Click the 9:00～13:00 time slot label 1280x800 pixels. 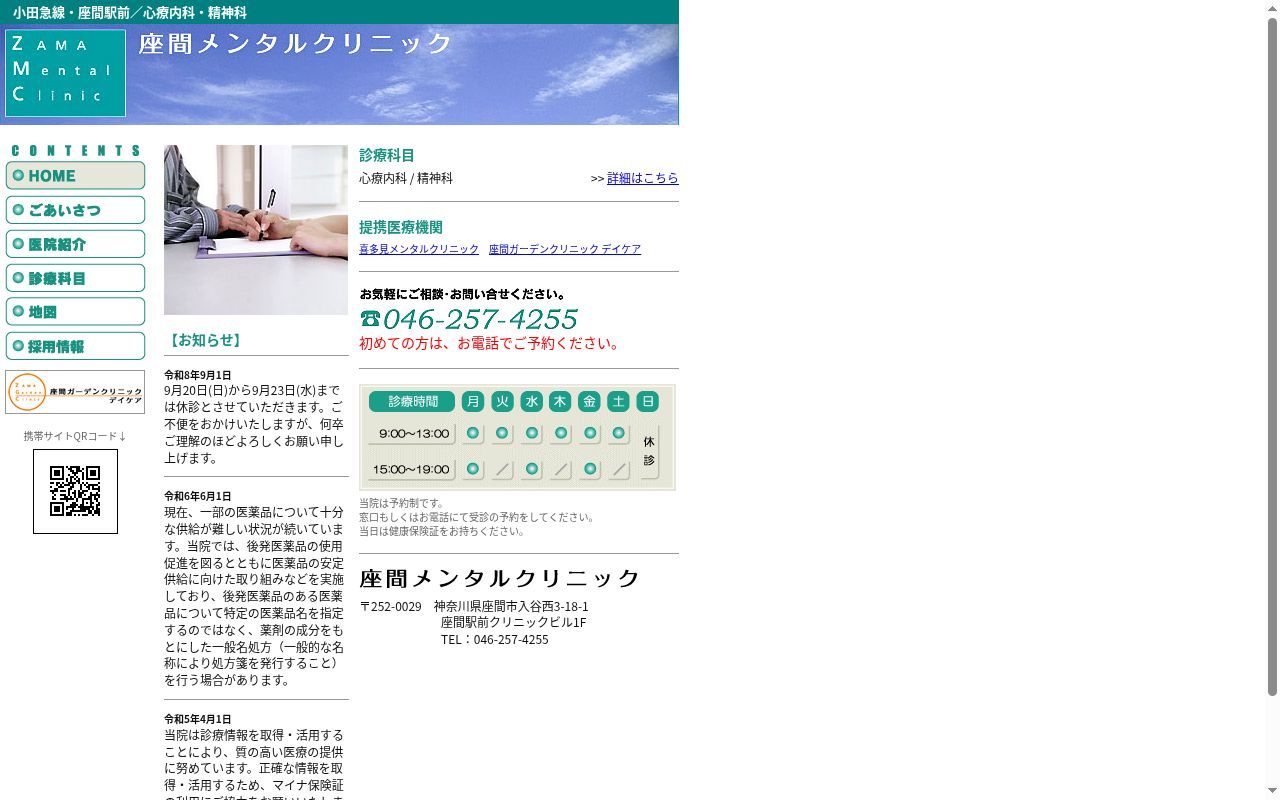pyautogui.click(x=412, y=434)
